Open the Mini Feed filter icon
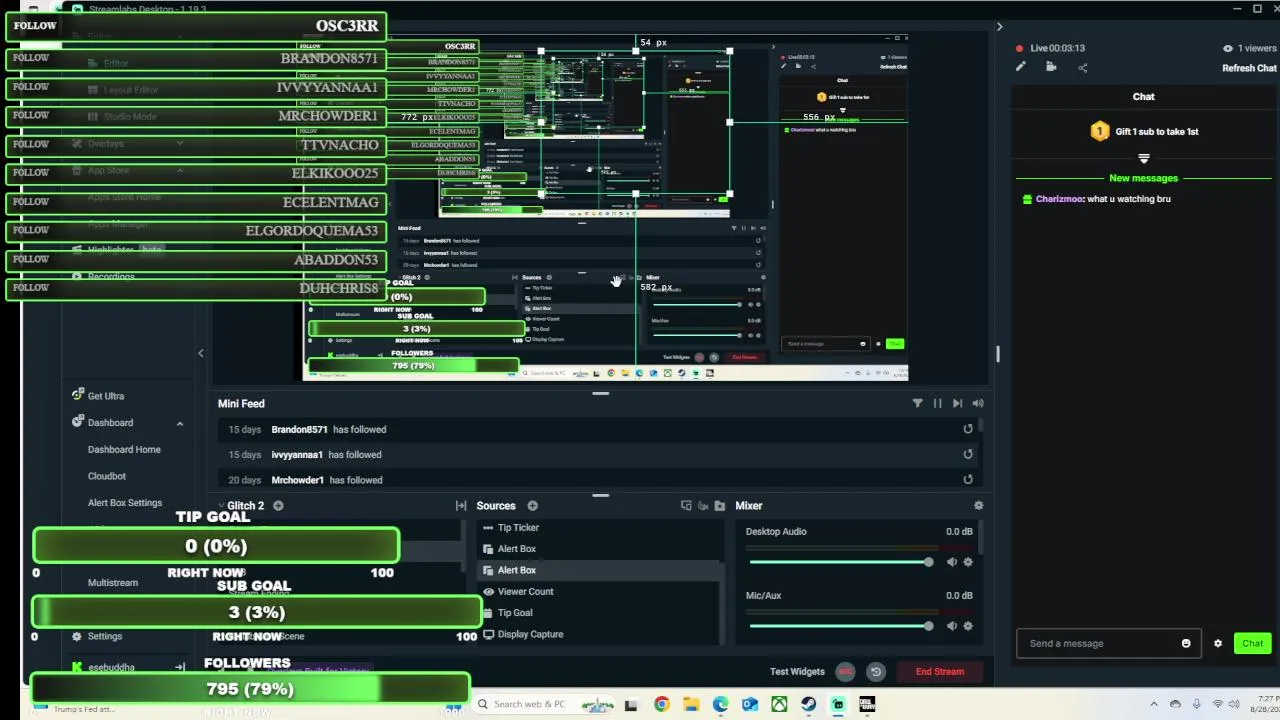 tap(917, 403)
